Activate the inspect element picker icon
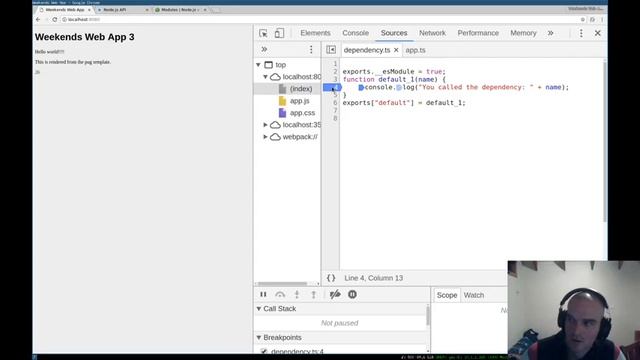This screenshot has width=640, height=360. [263, 33]
